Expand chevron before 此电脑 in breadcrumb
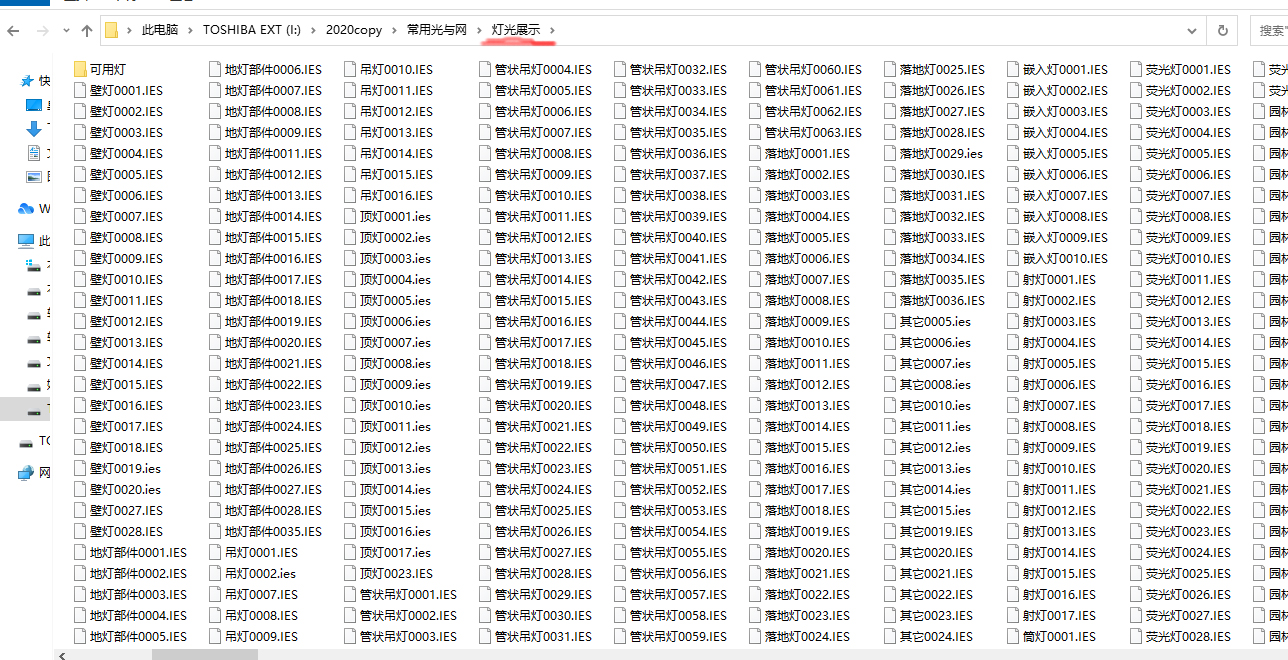The width and height of the screenshot is (1288, 660). [129, 30]
